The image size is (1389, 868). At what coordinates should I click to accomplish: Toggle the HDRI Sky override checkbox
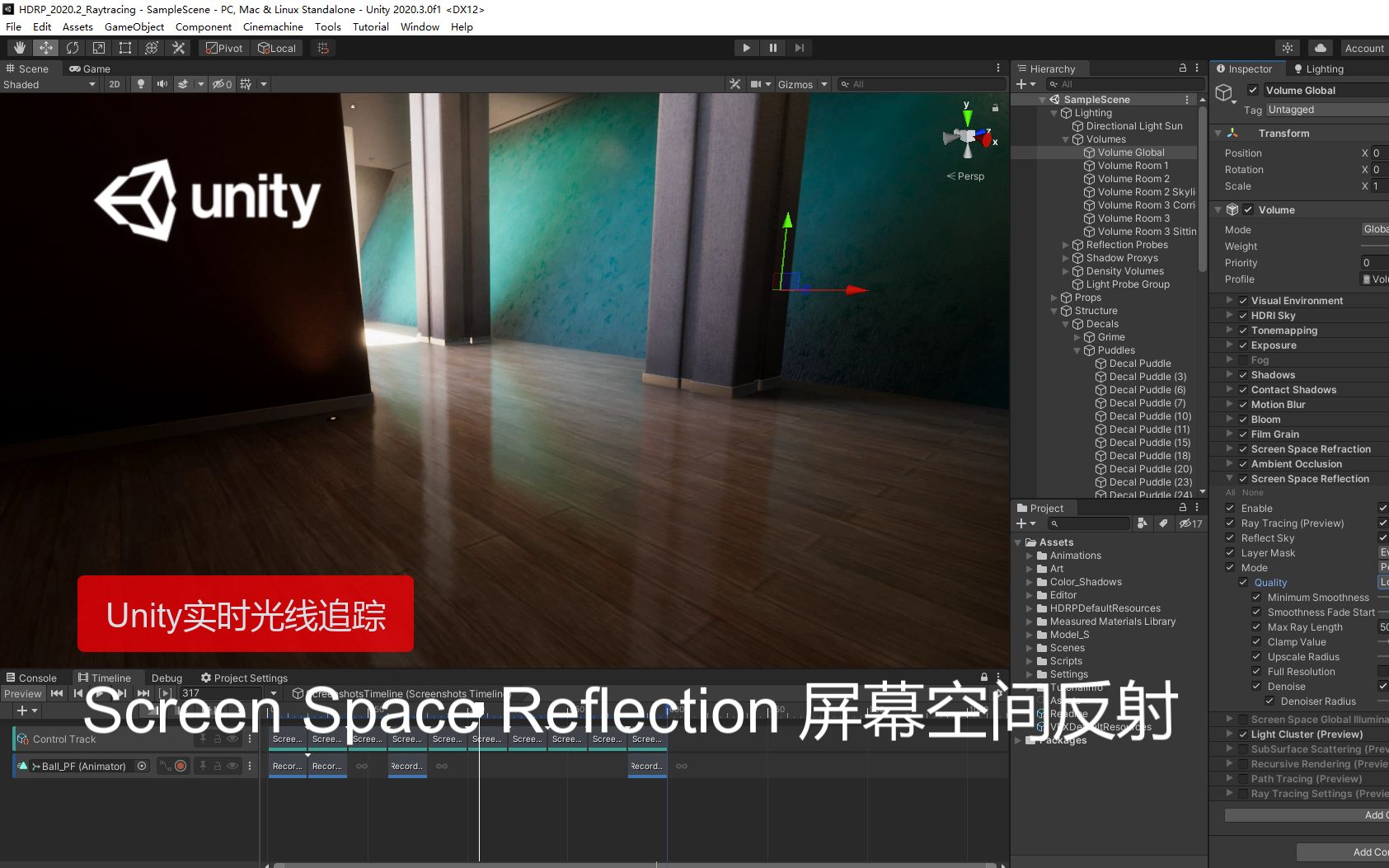point(1243,316)
